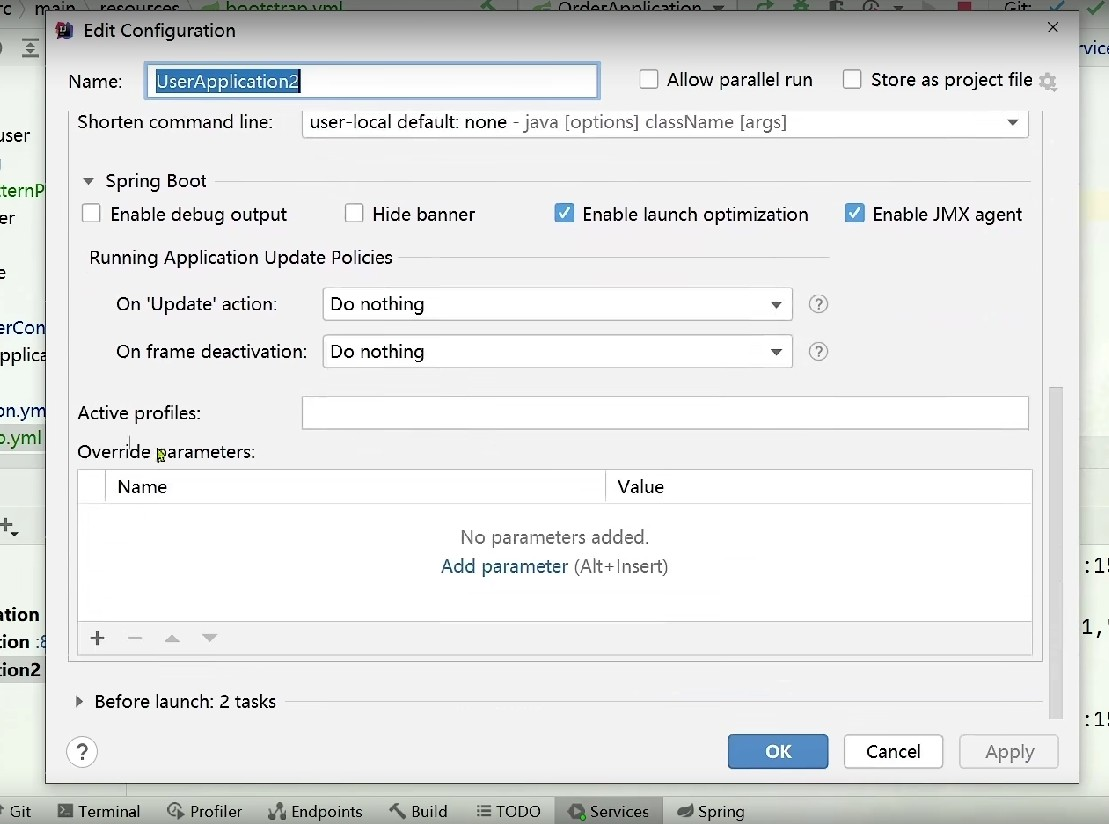1109x824 pixels.
Task: Open dialog help question mark button
Action: pyautogui.click(x=82, y=752)
